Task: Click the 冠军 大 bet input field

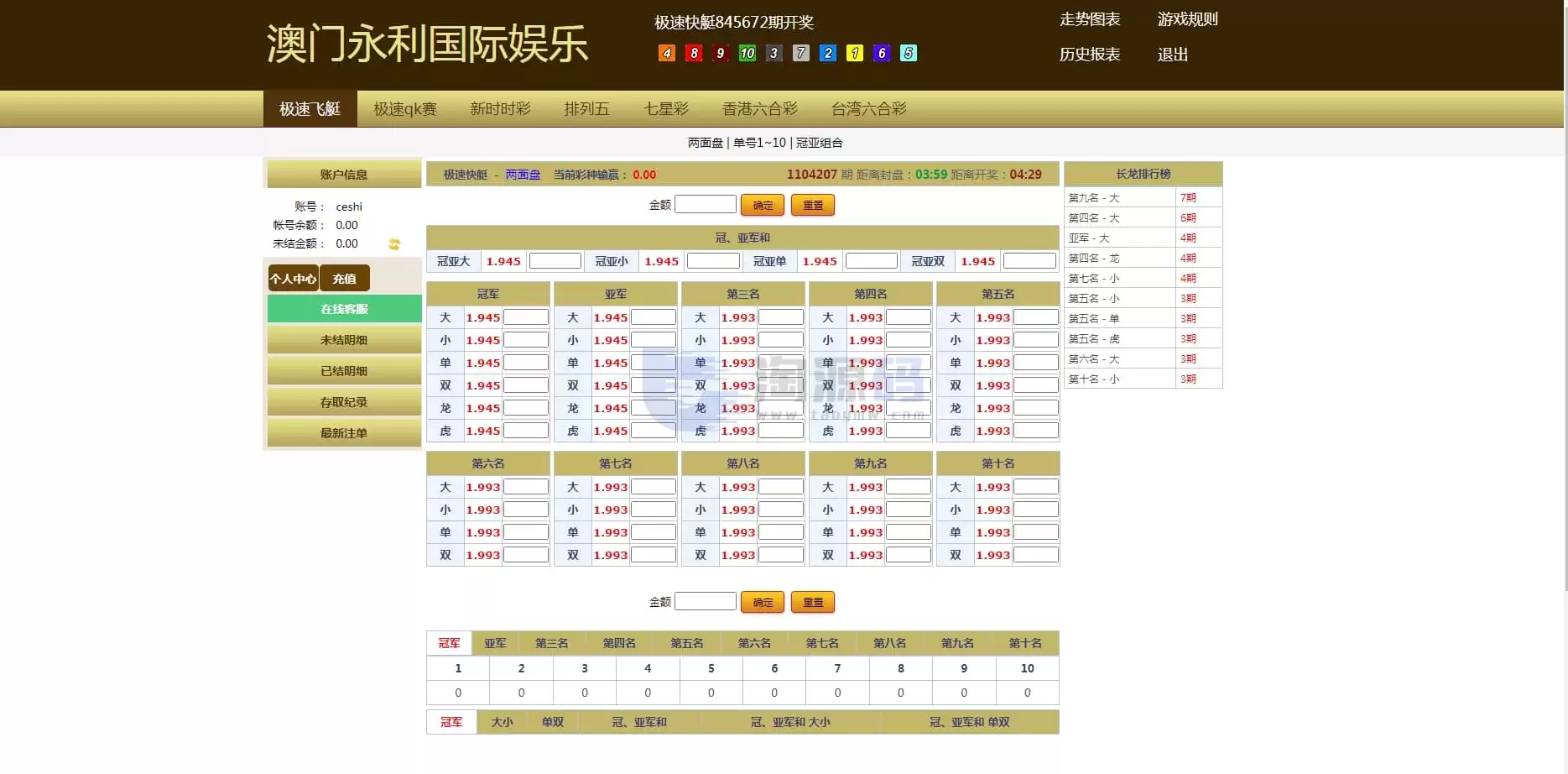Action: [x=526, y=317]
